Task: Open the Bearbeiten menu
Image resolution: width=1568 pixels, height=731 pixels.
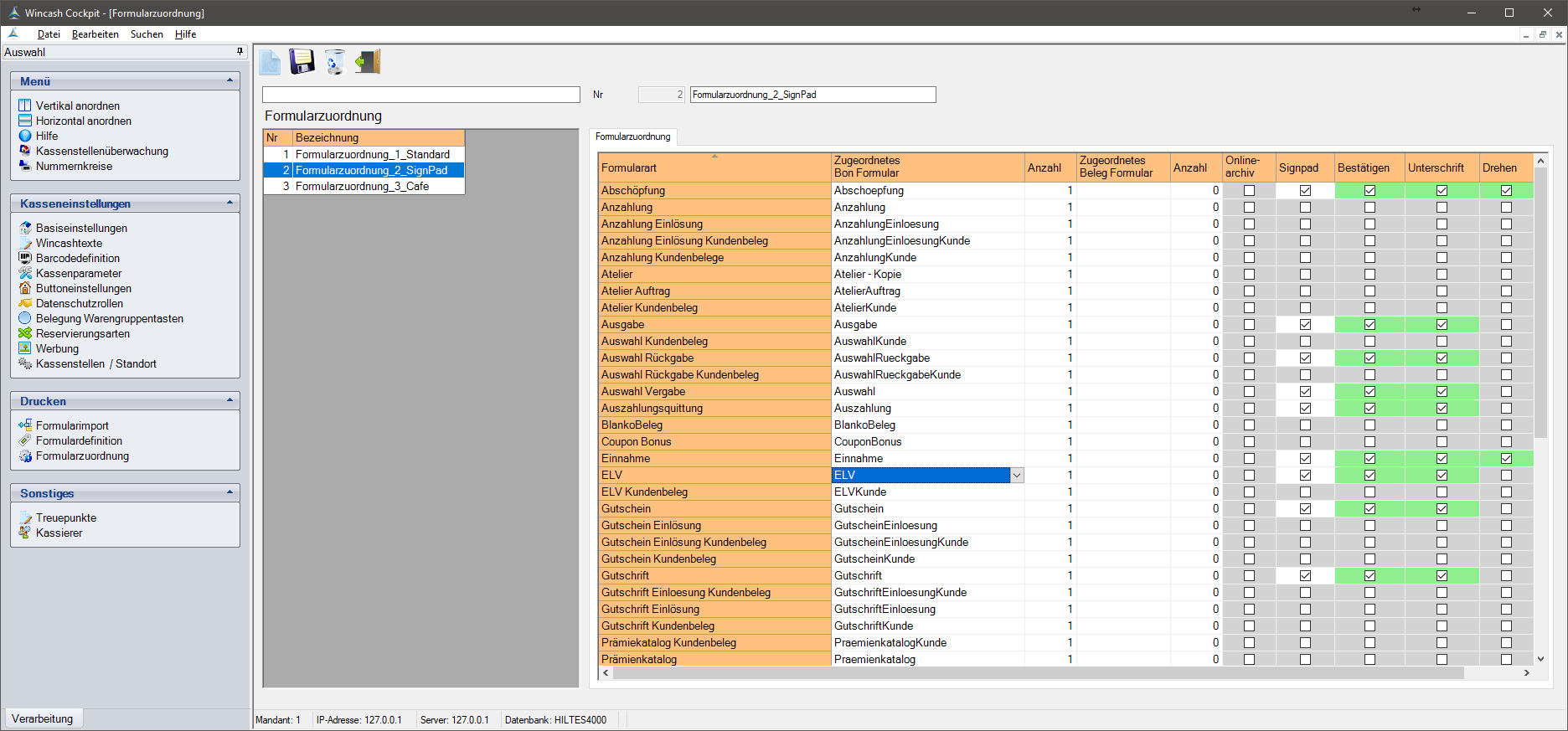Action: (95, 34)
